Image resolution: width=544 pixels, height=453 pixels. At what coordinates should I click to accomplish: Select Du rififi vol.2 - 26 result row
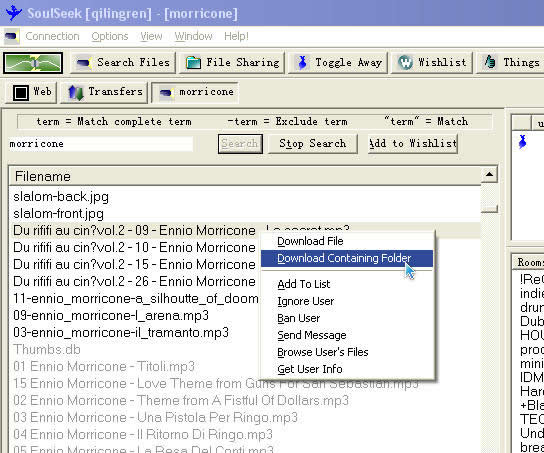tap(135, 282)
